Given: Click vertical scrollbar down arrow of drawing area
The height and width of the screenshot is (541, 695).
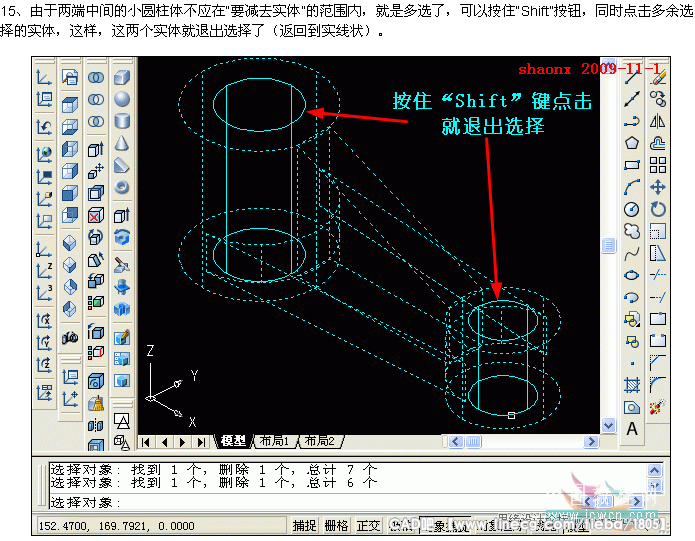Looking at the screenshot, I should click(609, 426).
